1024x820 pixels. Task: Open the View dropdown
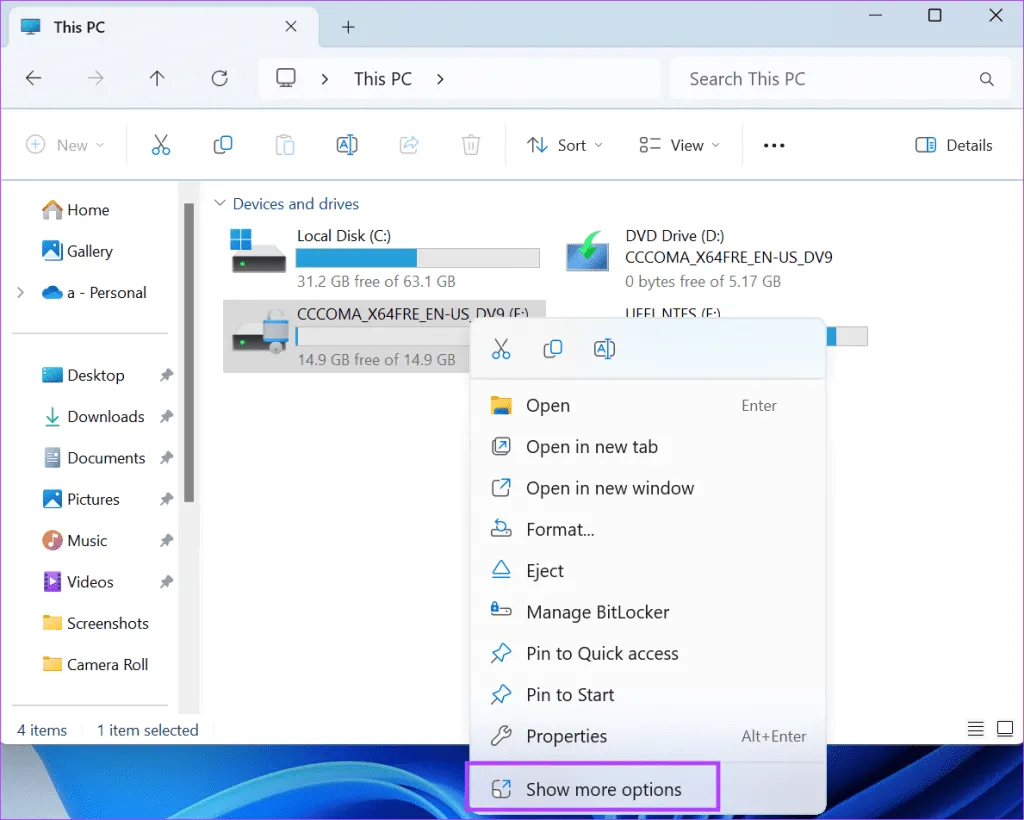tap(680, 146)
